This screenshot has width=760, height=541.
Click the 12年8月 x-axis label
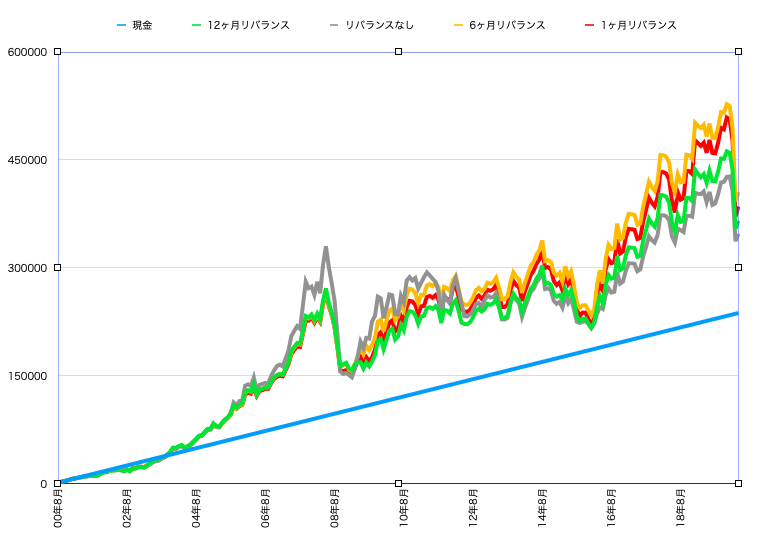click(474, 509)
